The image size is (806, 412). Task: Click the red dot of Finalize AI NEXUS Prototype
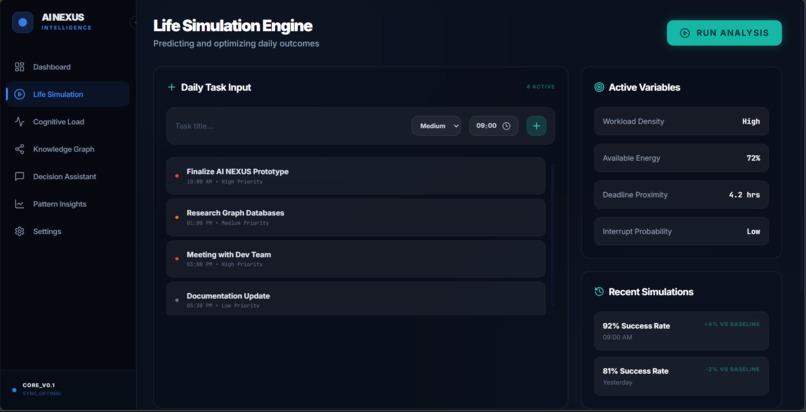[x=177, y=176]
